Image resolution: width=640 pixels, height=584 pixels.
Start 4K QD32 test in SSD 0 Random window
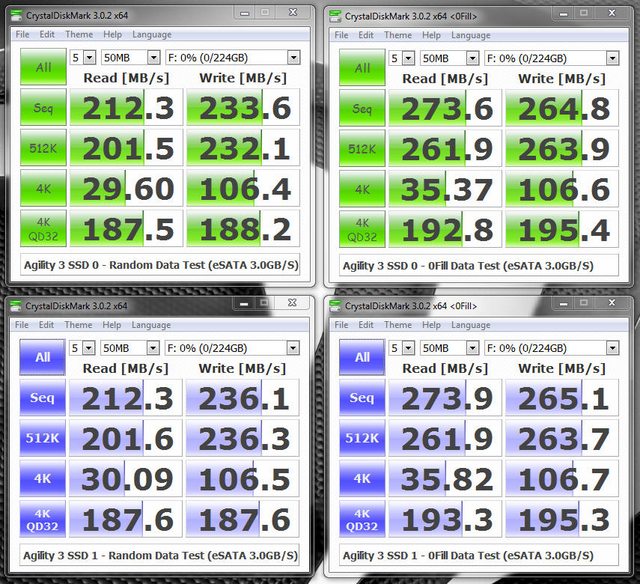[43, 229]
